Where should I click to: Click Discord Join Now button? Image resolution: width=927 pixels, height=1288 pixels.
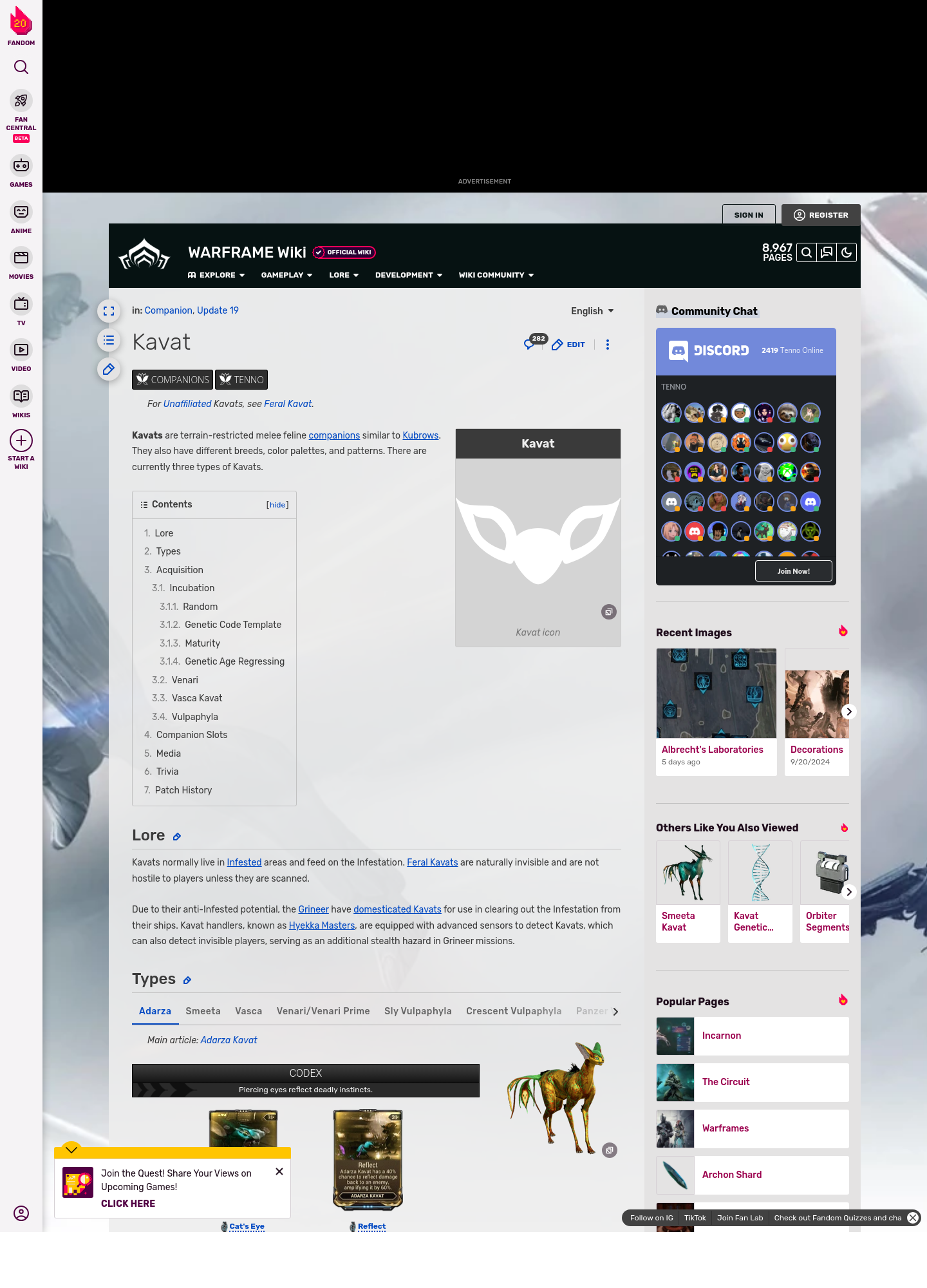[x=793, y=571]
